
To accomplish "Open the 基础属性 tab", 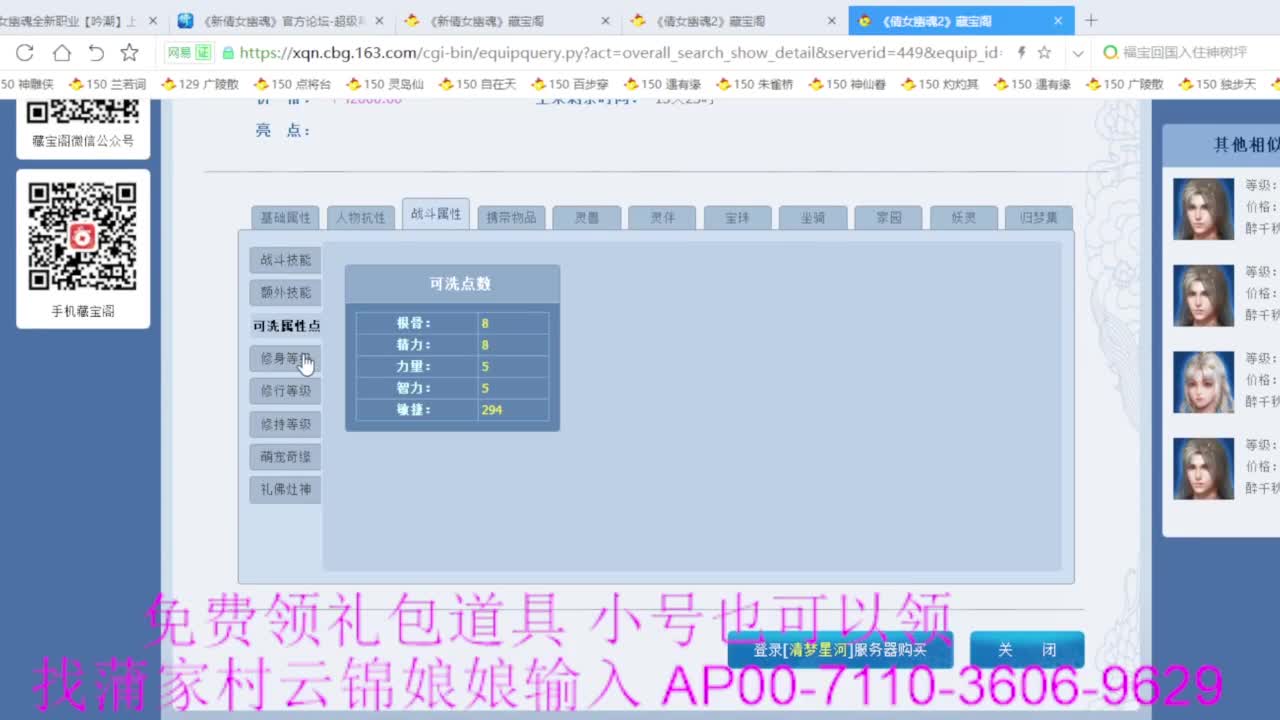I will (286, 218).
